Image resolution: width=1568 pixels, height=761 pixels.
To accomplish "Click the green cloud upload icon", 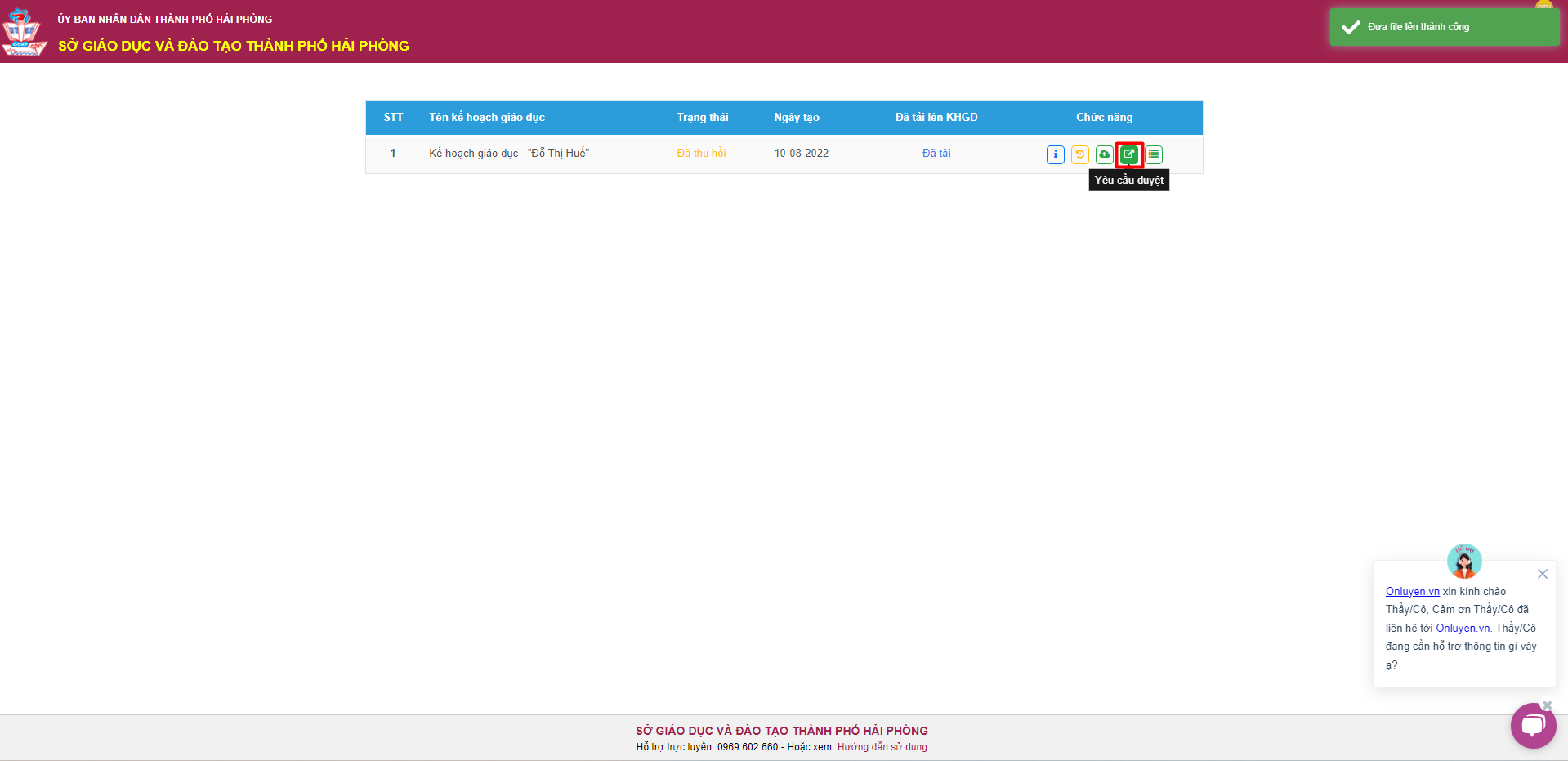I will pos(1104,154).
